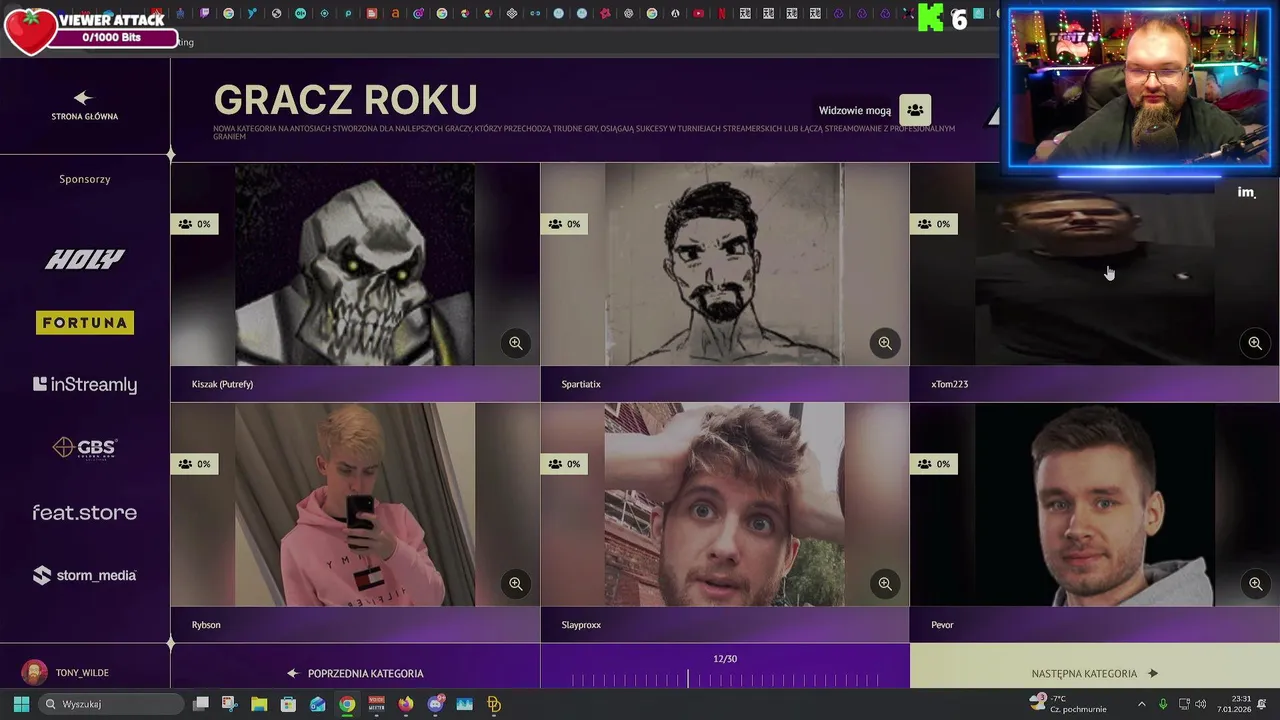Zoom the Slayproxx nominee photo
The image size is (1280, 720).
pos(885,583)
